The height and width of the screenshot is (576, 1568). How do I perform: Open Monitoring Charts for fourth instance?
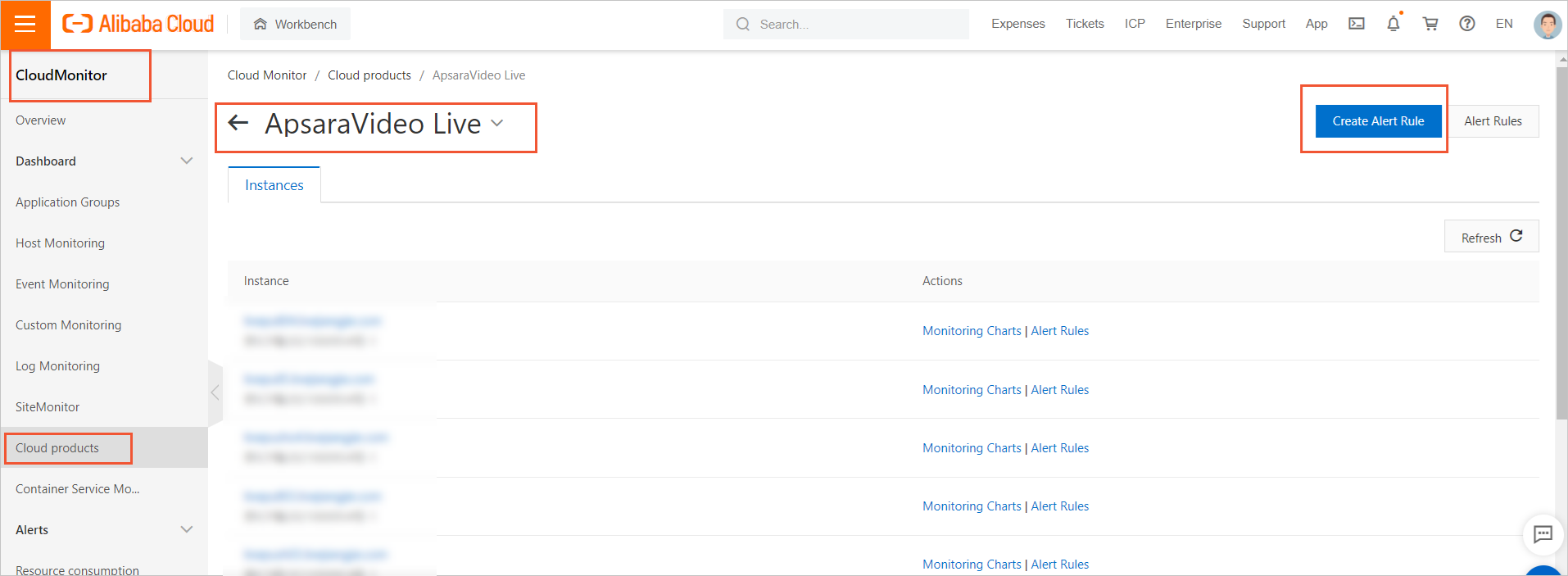pos(972,506)
